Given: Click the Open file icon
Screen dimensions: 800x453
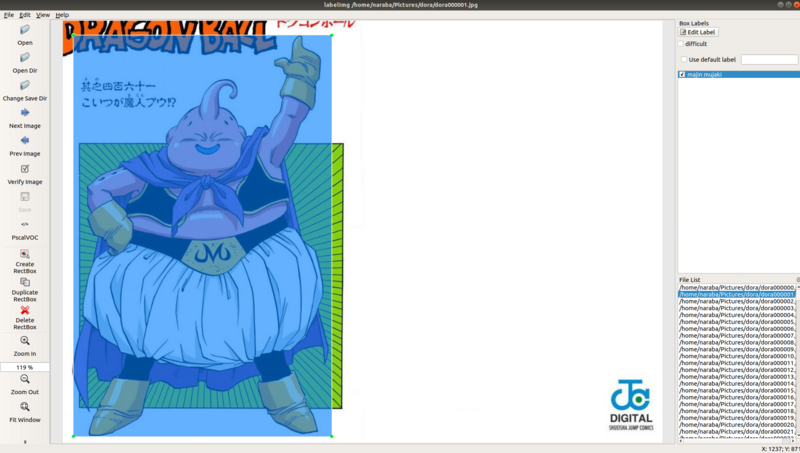Looking at the screenshot, I should pyautogui.click(x=24, y=30).
